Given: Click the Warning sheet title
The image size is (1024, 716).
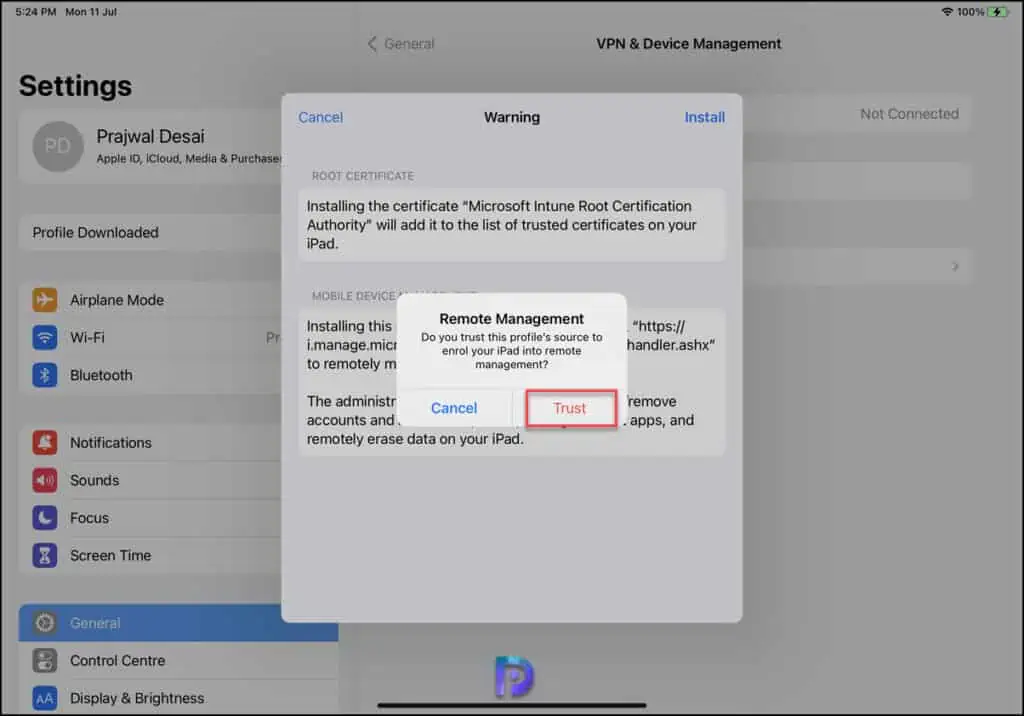Looking at the screenshot, I should pyautogui.click(x=511, y=118).
